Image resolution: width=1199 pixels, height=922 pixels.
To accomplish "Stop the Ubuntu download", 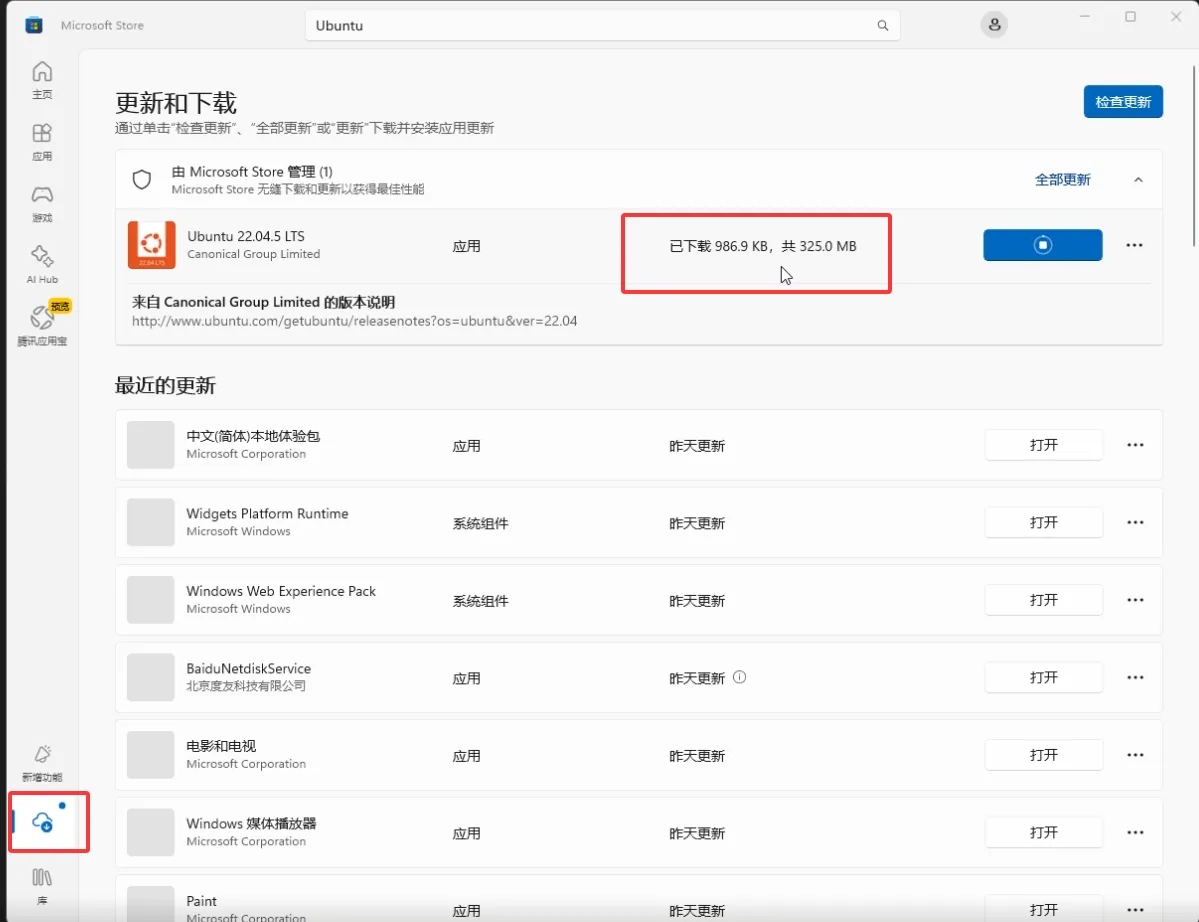I will [1042, 245].
